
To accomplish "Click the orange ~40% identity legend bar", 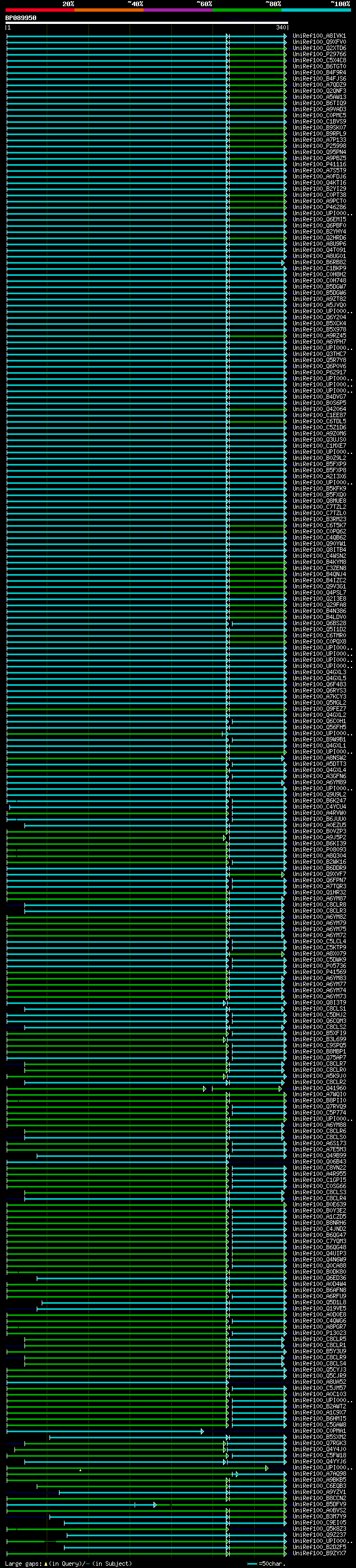I will coord(109,10).
